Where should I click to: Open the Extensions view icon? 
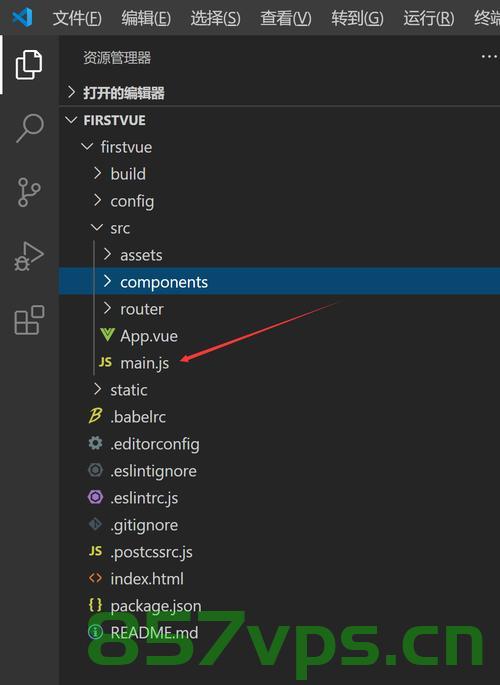(x=29, y=320)
